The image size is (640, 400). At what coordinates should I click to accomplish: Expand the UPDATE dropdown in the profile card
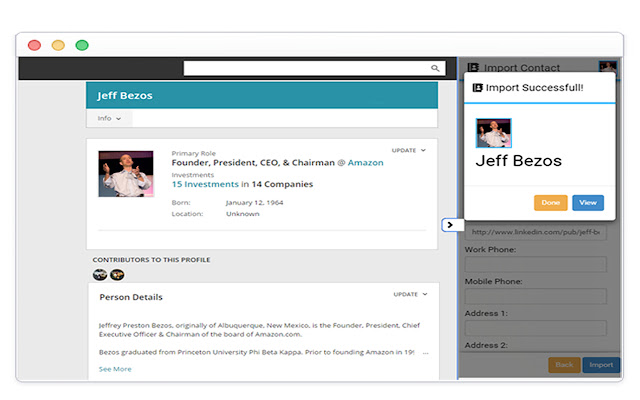click(409, 151)
